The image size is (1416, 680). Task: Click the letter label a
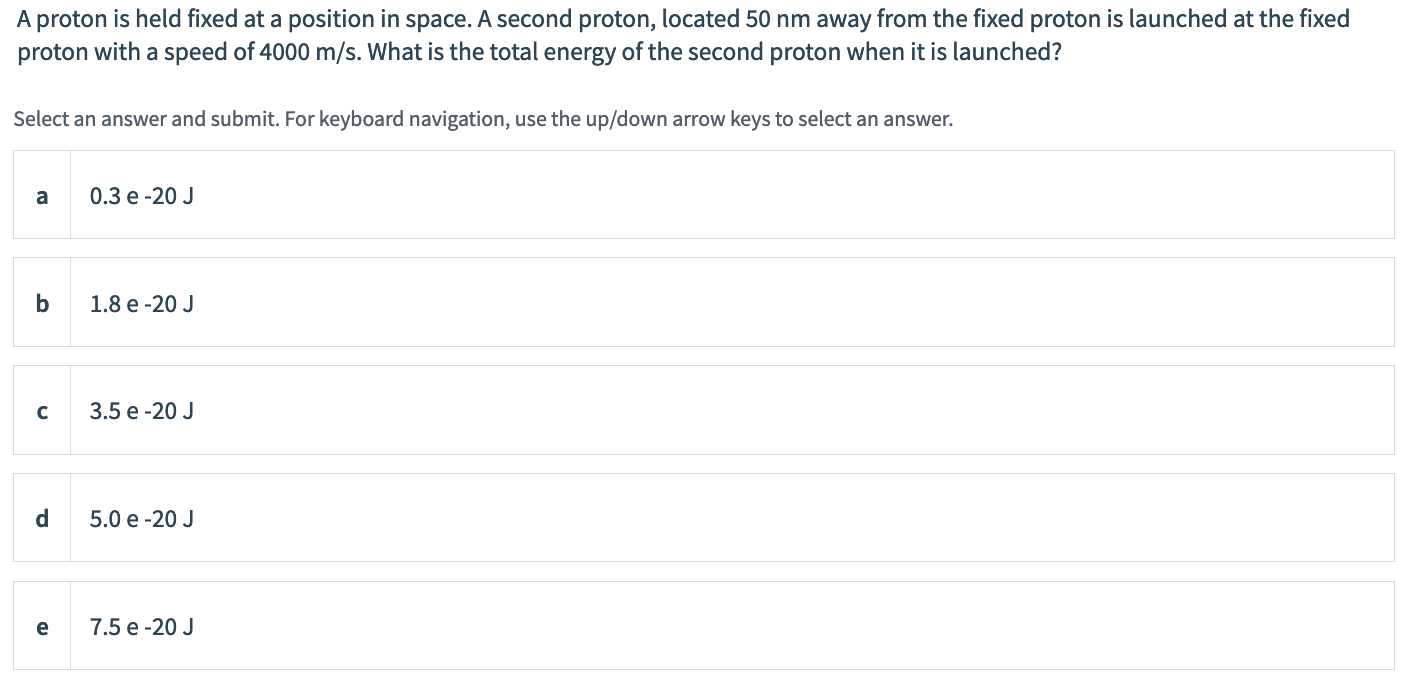41,196
